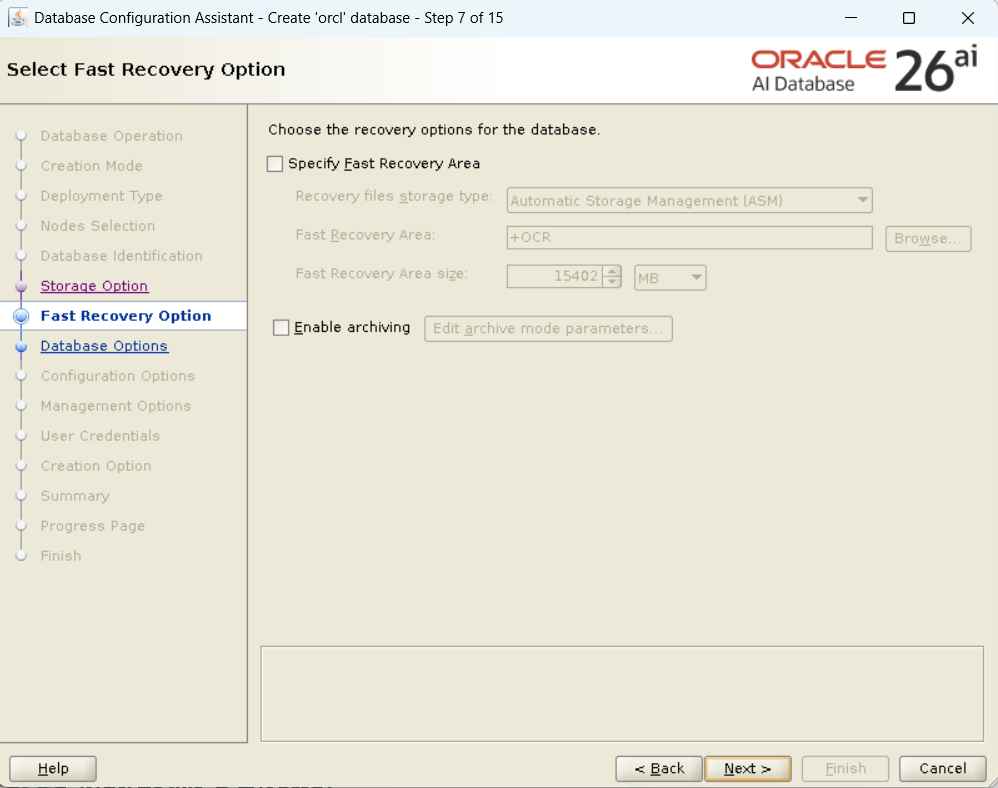This screenshot has height=788, width=998.
Task: Open Help for this wizard step
Action: pyautogui.click(x=53, y=768)
